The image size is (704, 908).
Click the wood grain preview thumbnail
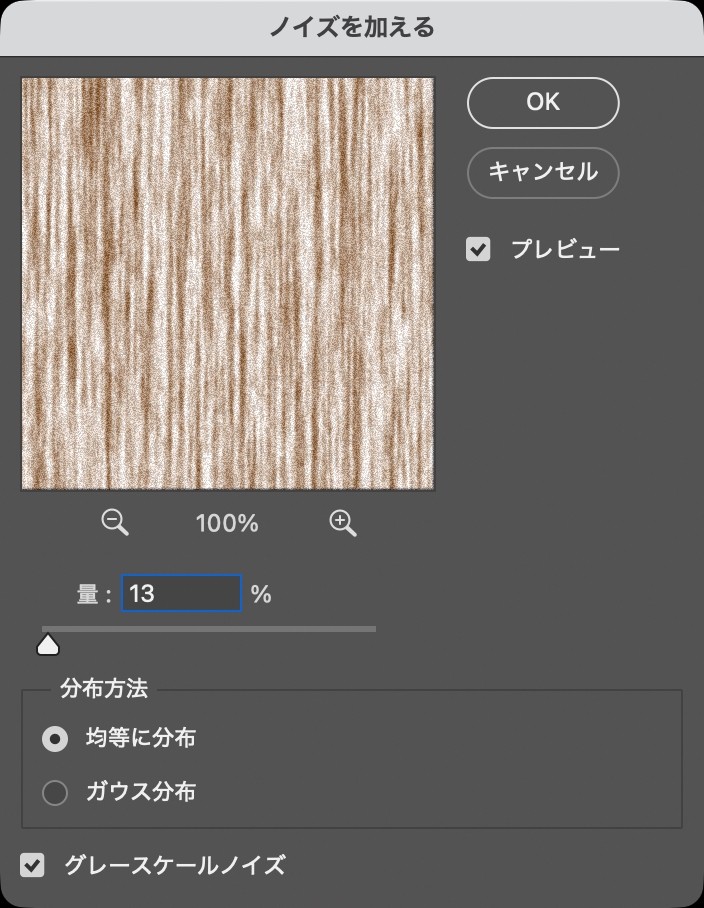click(x=228, y=284)
